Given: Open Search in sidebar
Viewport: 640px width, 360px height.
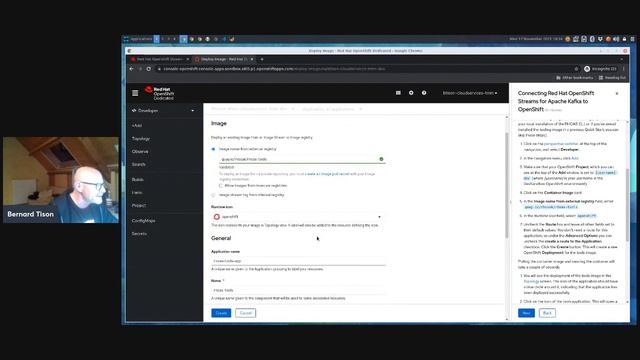Looking at the screenshot, I should 139,164.
